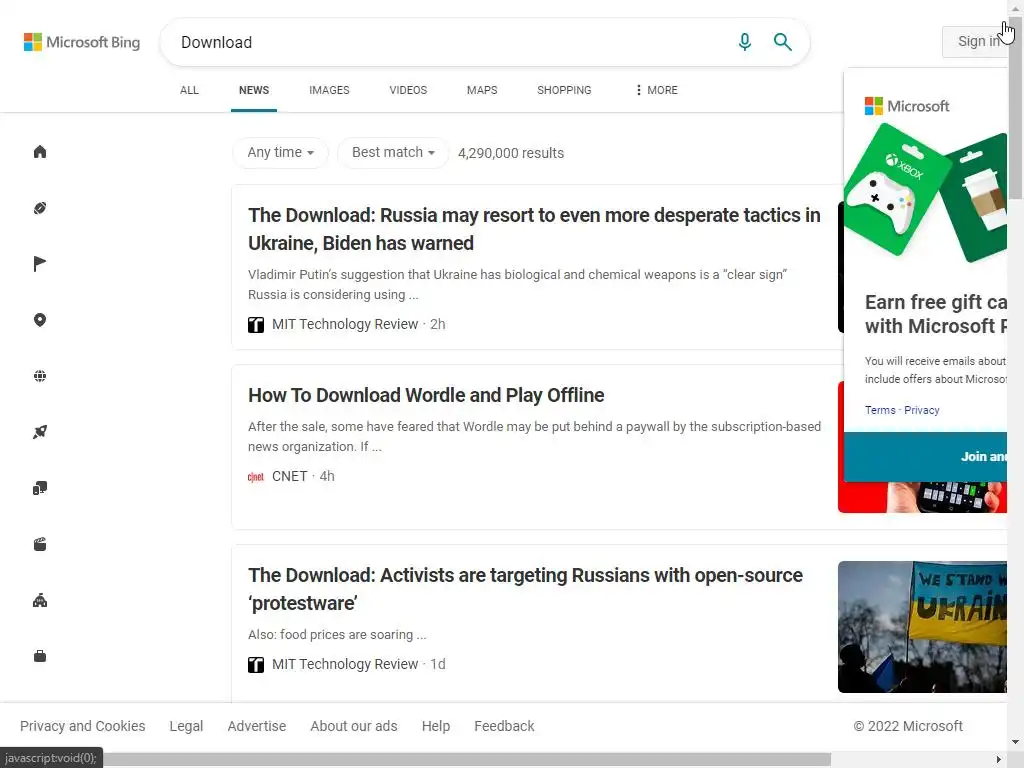Select the capitol building politics icon
The height and width of the screenshot is (768, 1024).
(x=40, y=600)
